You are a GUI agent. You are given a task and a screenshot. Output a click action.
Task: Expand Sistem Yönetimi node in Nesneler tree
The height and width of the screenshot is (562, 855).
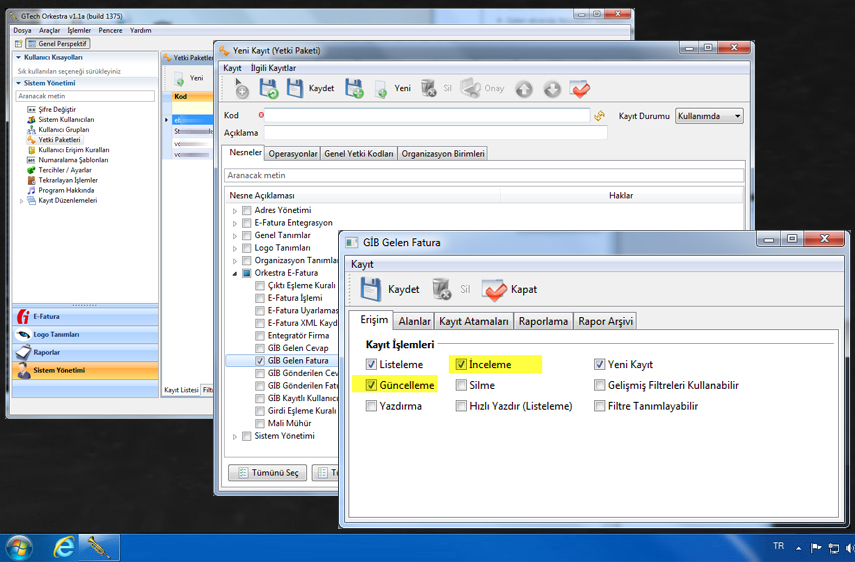pos(235,437)
